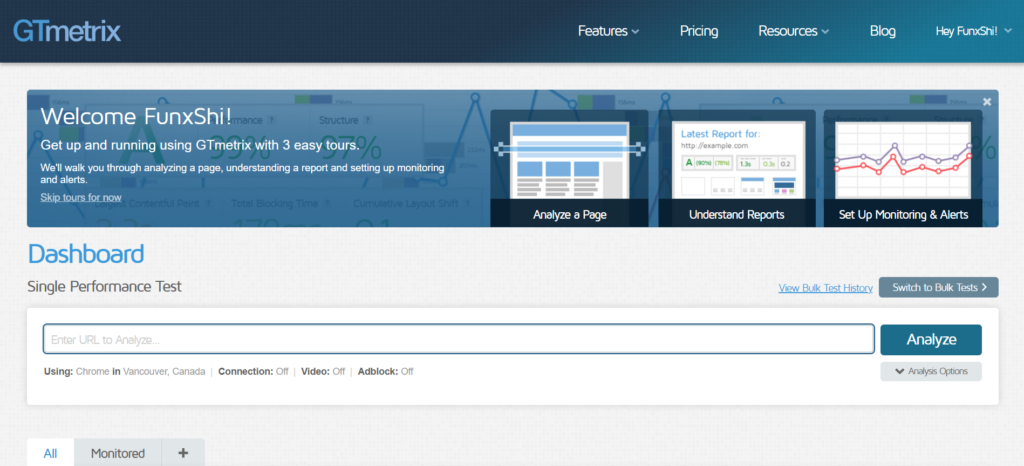
Task: Expand the Features dropdown menu
Action: coord(608,31)
